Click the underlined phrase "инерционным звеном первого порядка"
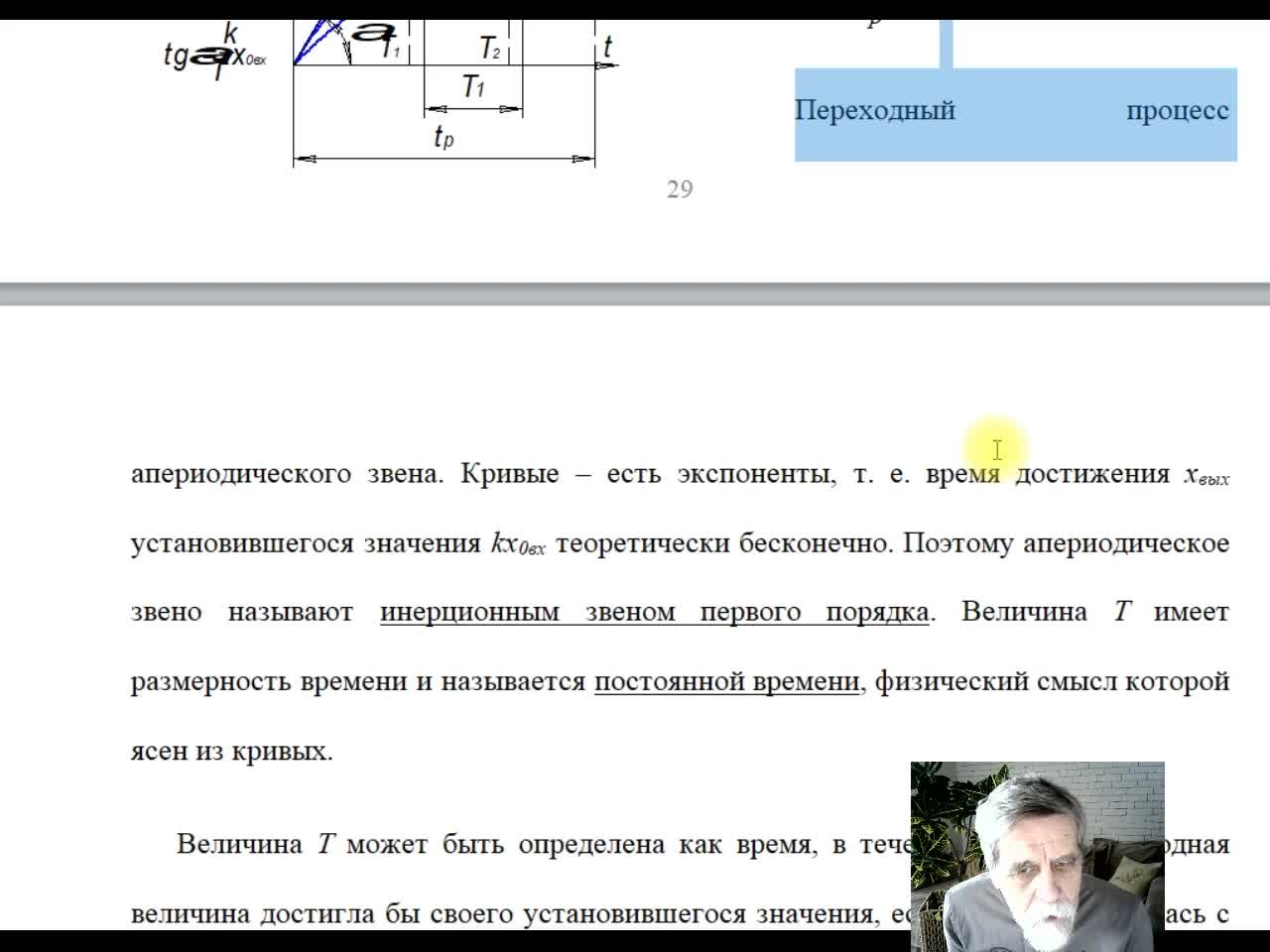 (654, 612)
